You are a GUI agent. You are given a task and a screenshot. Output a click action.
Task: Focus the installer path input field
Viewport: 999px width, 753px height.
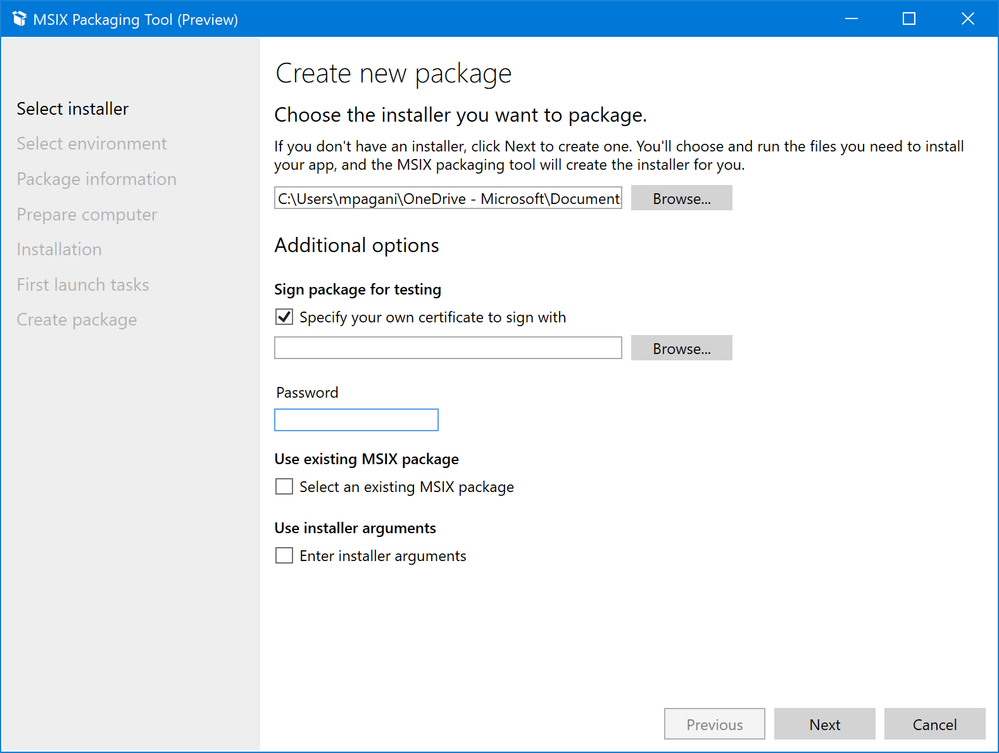[x=448, y=198]
